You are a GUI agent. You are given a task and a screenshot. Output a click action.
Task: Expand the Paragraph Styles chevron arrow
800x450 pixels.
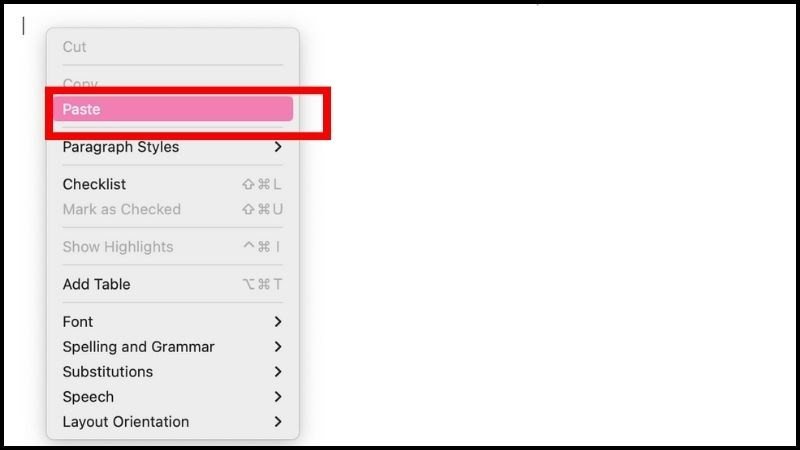[x=278, y=147]
